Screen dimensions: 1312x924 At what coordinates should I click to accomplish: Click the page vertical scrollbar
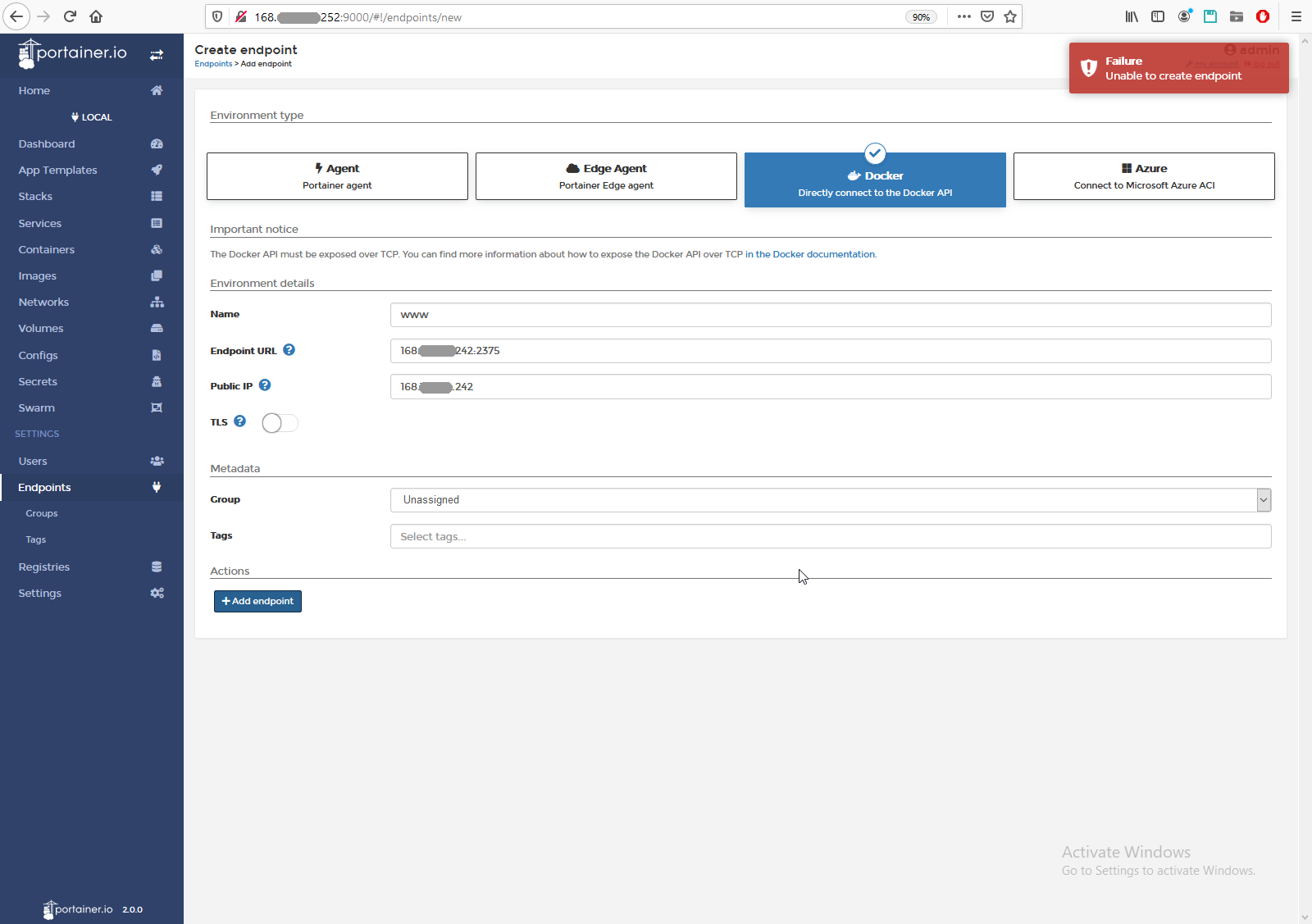click(x=1305, y=479)
